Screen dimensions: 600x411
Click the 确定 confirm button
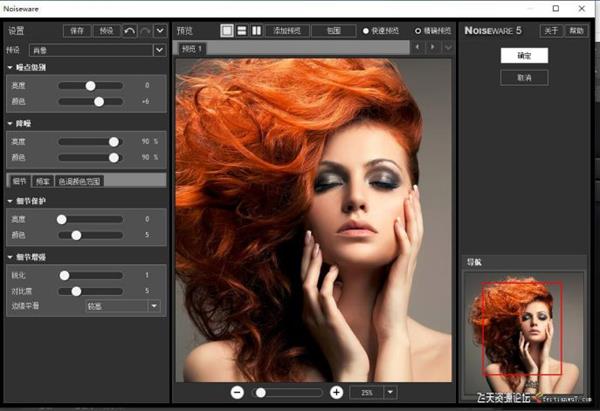point(524,56)
